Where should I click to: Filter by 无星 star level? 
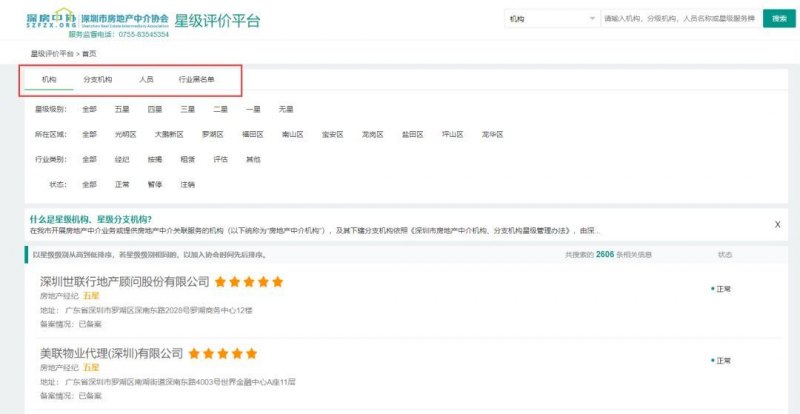tap(286, 109)
